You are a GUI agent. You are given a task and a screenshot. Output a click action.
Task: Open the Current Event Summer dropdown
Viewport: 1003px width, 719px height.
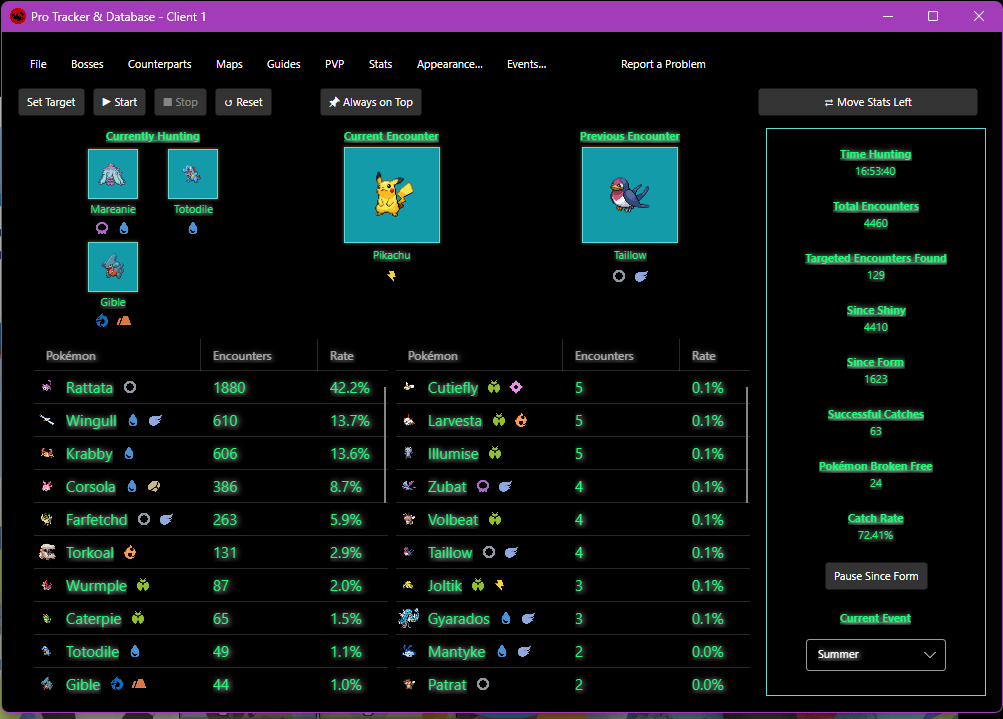tap(876, 654)
